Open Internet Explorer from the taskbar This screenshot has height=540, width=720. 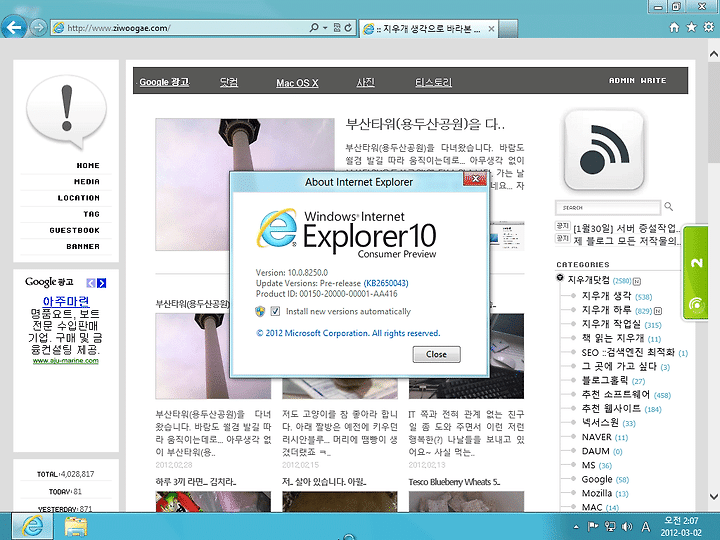[32, 526]
